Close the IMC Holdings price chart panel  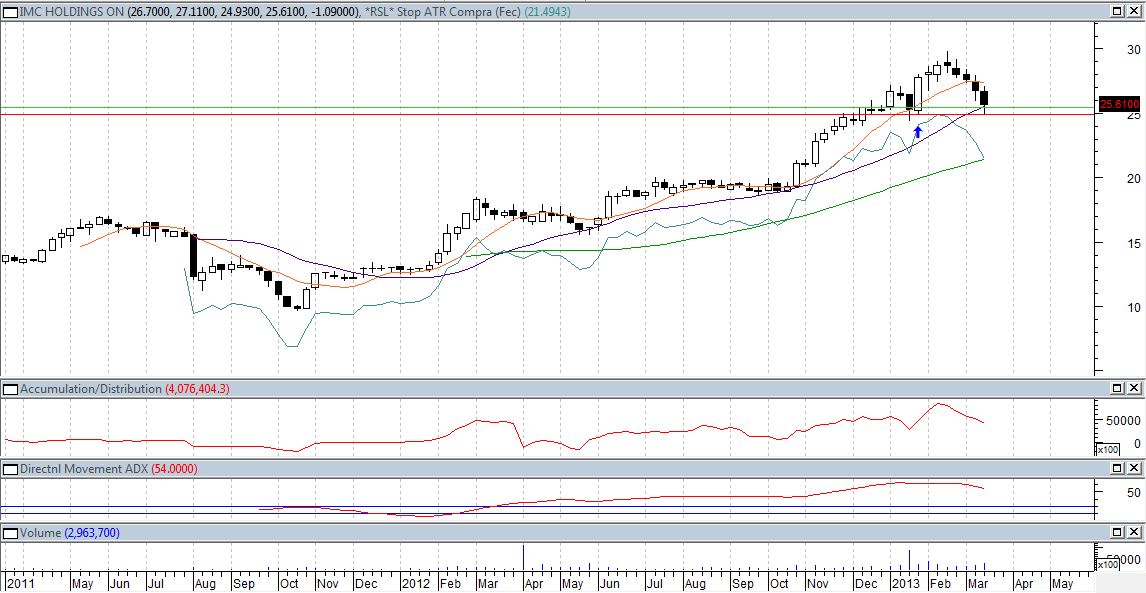pos(1133,10)
